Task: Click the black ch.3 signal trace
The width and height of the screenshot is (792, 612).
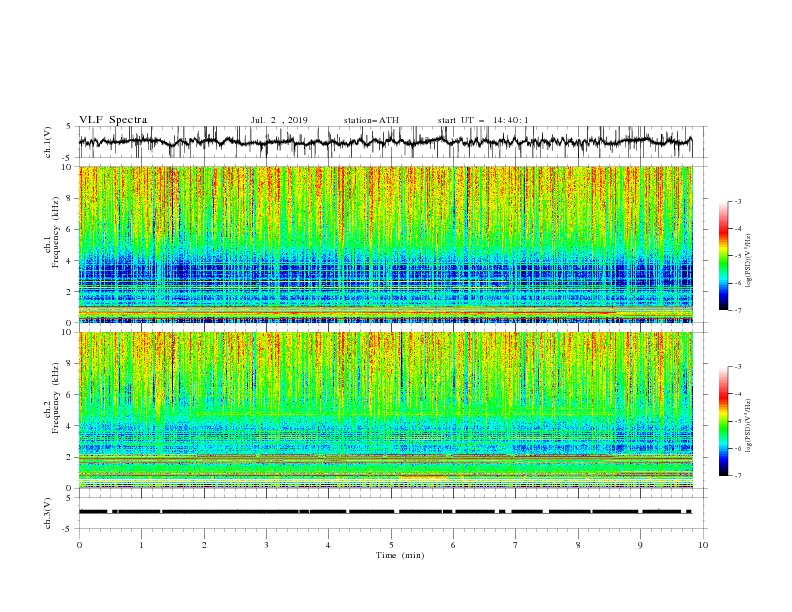Action: pyautogui.click(x=385, y=512)
